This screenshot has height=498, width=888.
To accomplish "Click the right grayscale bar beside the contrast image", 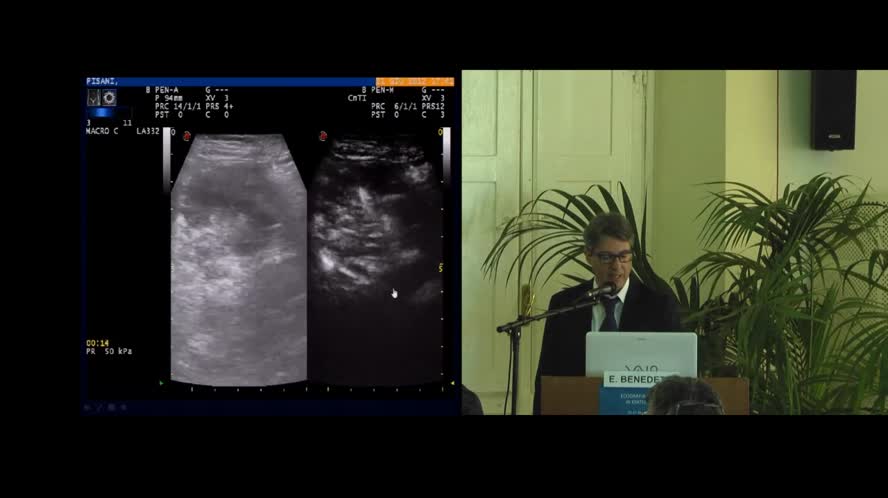I will tap(446, 160).
